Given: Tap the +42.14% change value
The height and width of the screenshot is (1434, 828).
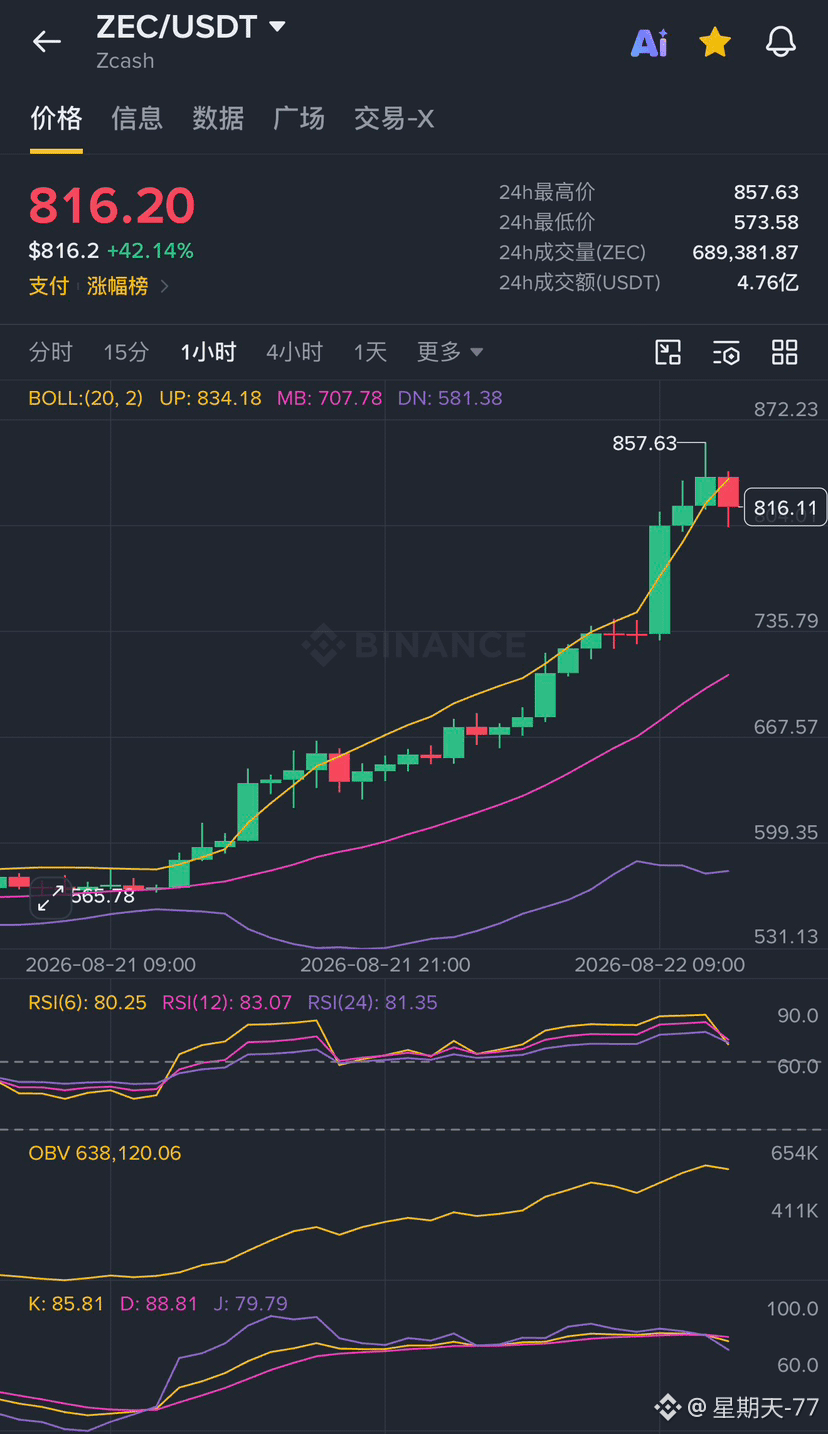Looking at the screenshot, I should pos(150,251).
